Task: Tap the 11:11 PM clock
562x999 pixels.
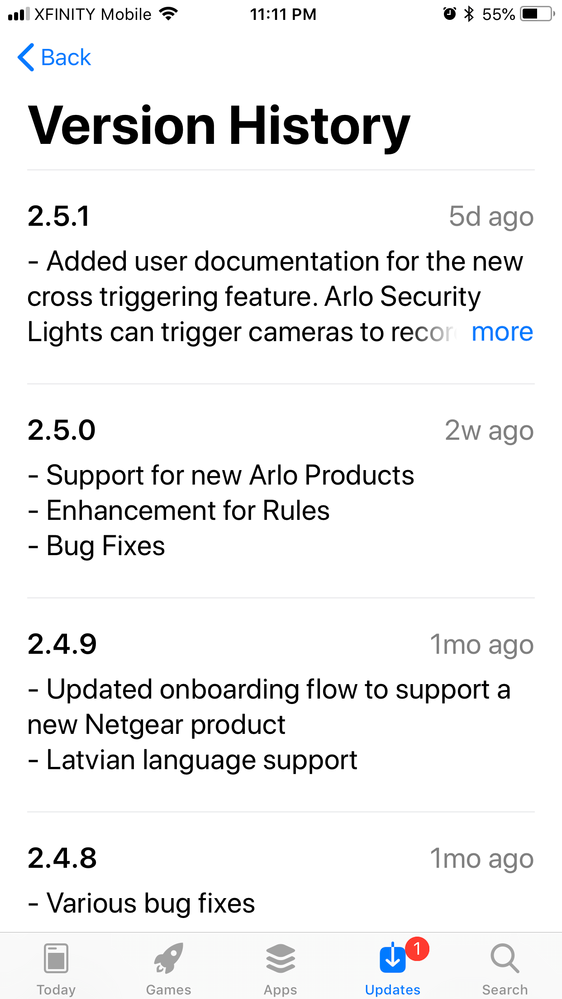Action: [x=283, y=14]
